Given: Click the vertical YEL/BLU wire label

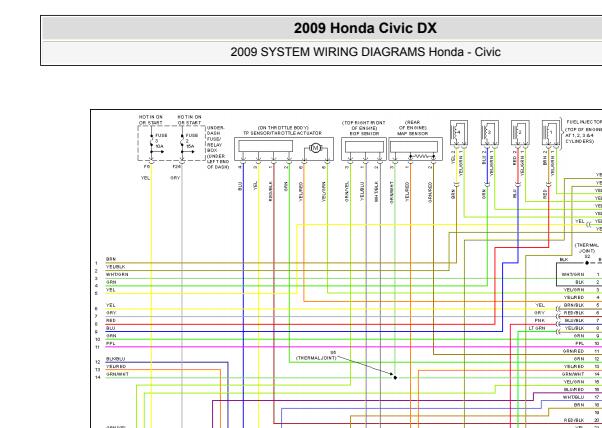Looking at the screenshot, I should [x=362, y=192].
